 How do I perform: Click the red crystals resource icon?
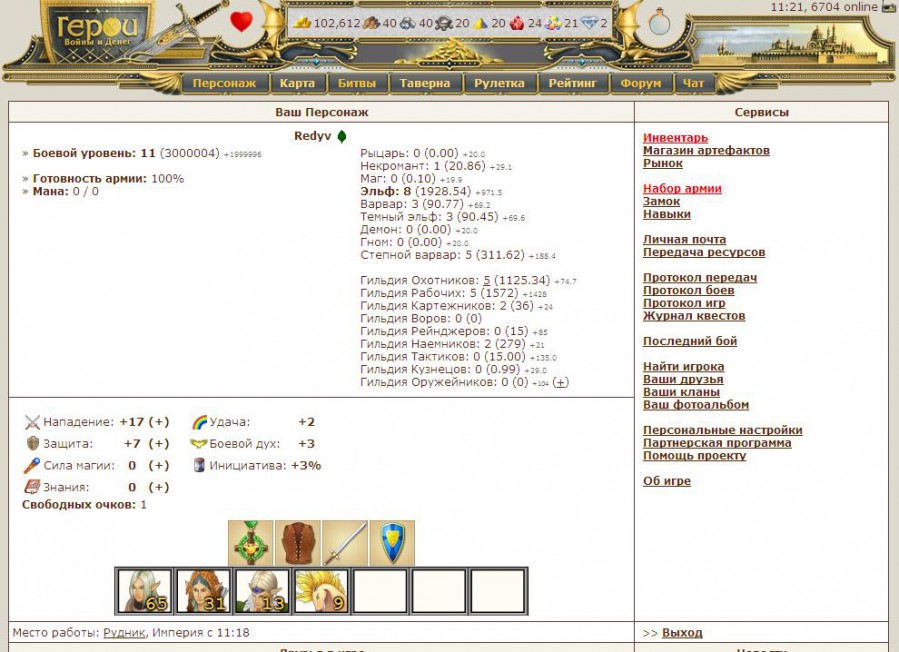517,23
